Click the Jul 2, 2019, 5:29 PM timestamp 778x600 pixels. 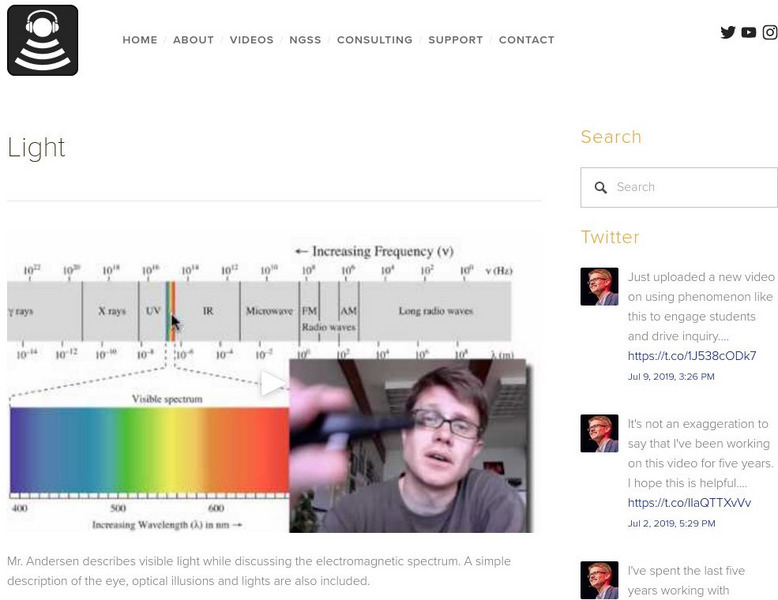pyautogui.click(x=671, y=524)
